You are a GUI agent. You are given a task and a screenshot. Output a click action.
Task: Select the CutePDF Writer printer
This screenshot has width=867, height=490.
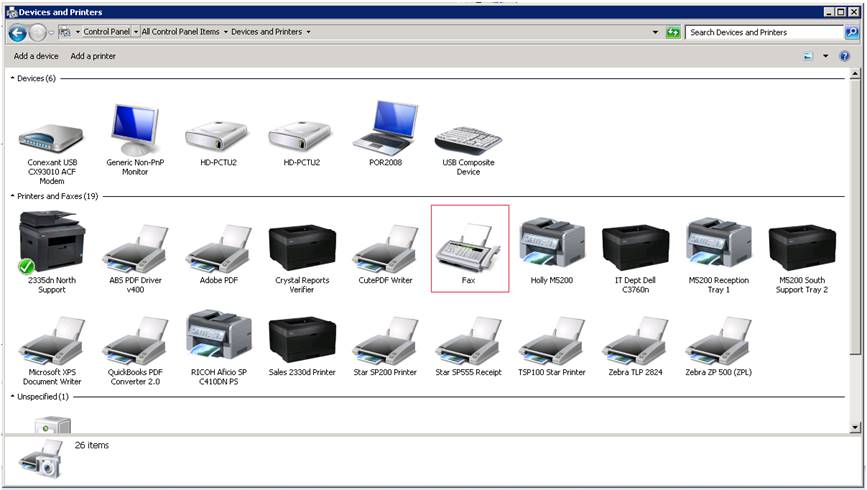pos(385,254)
